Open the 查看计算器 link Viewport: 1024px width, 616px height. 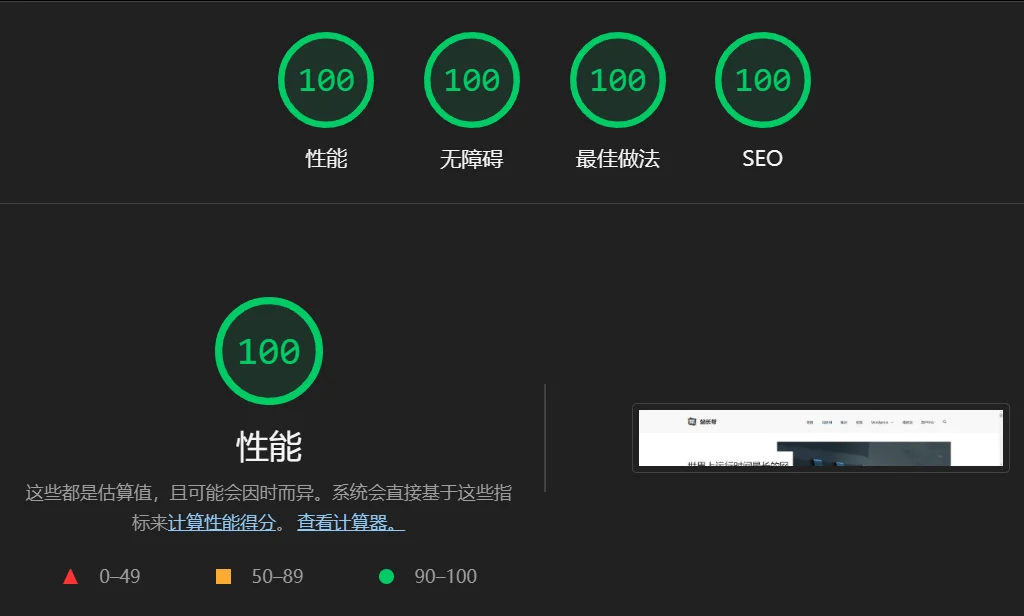point(350,523)
